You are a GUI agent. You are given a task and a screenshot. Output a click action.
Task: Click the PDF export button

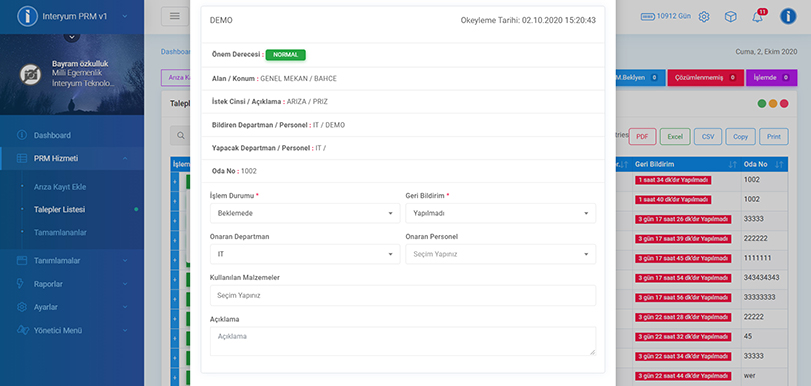coord(642,137)
